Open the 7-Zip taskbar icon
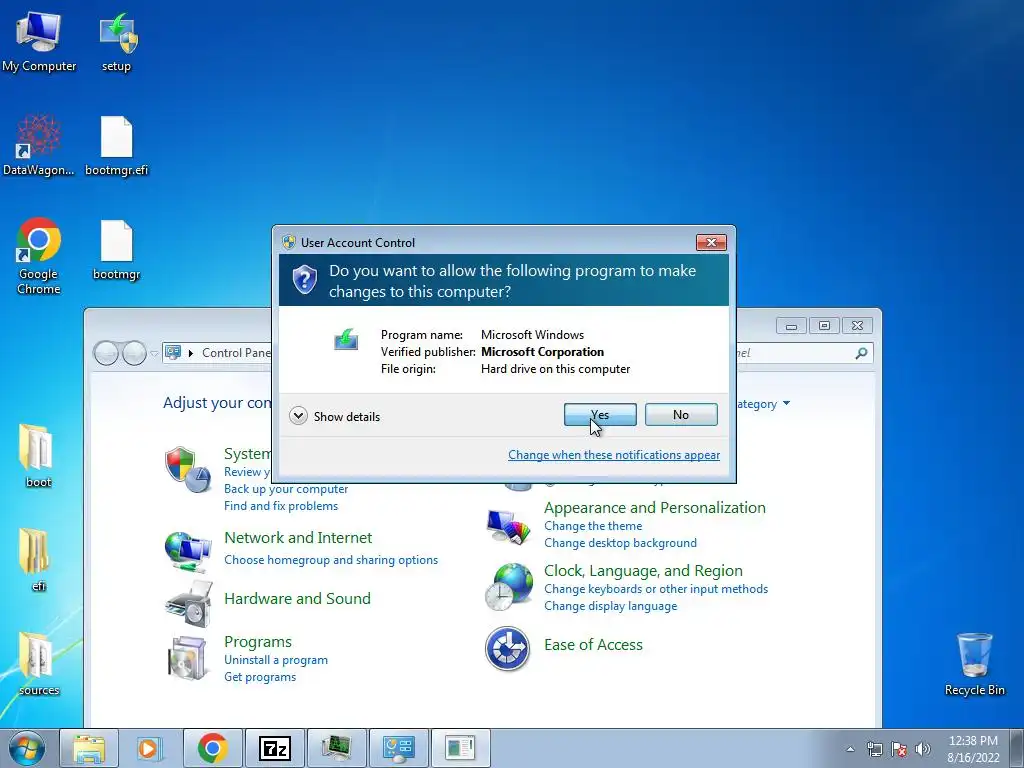This screenshot has height=768, width=1024. 274,748
